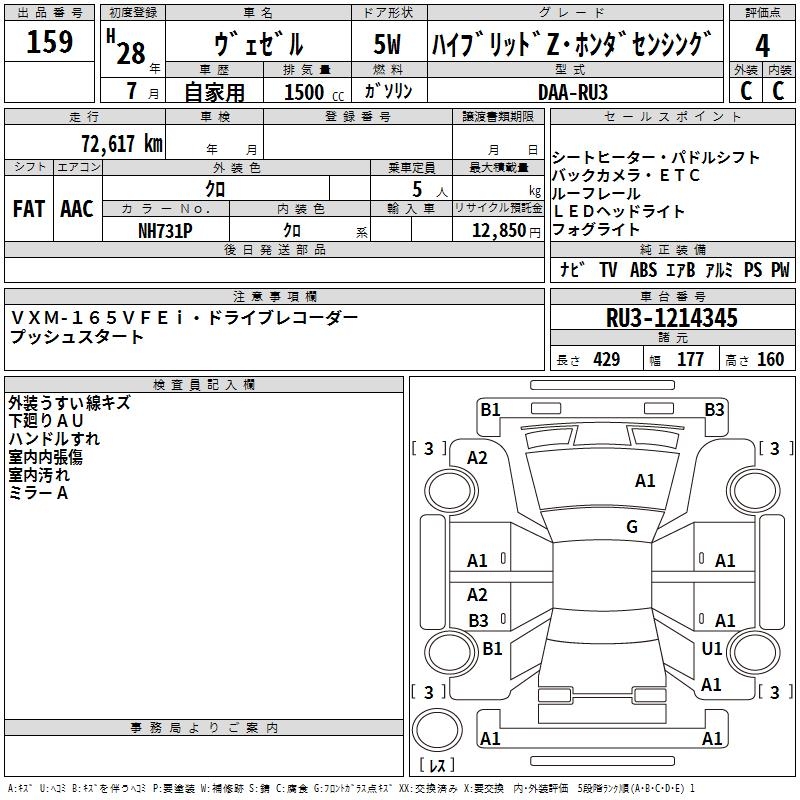Click the overall evaluation score 4
Image resolution: width=800 pixels, height=800 pixels.
[x=762, y=46]
